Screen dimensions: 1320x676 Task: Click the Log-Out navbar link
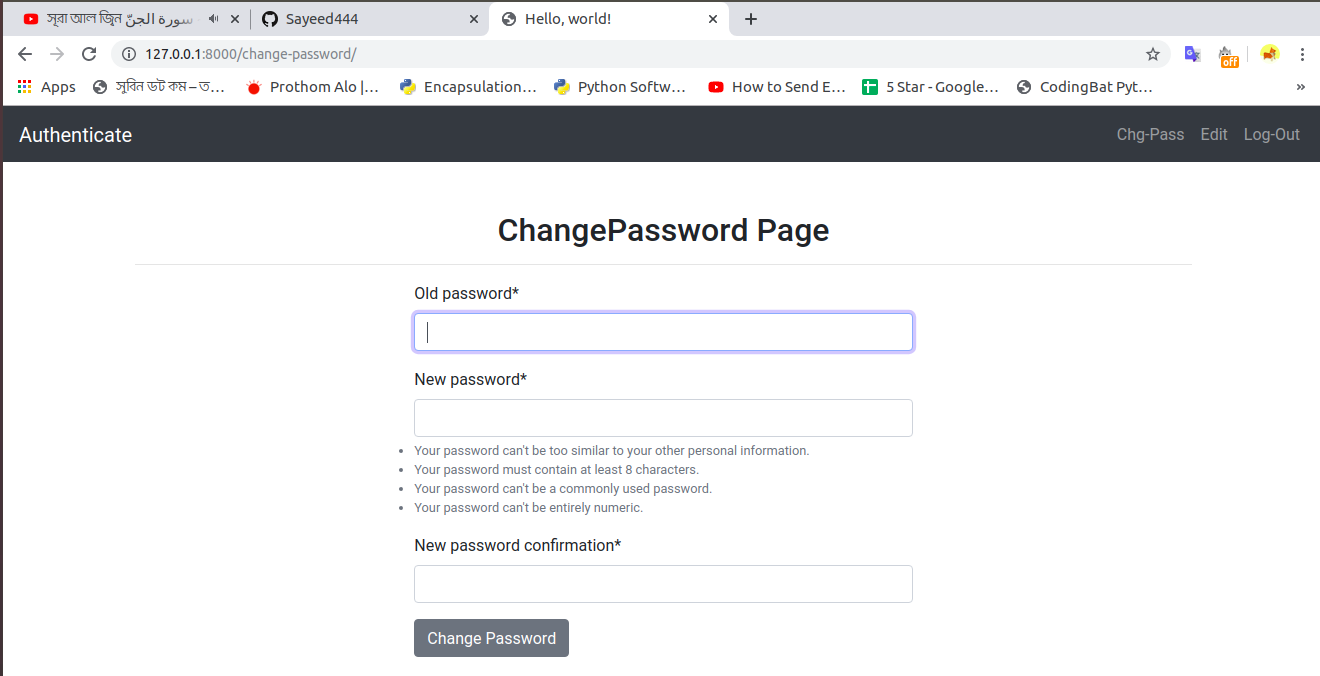1271,134
